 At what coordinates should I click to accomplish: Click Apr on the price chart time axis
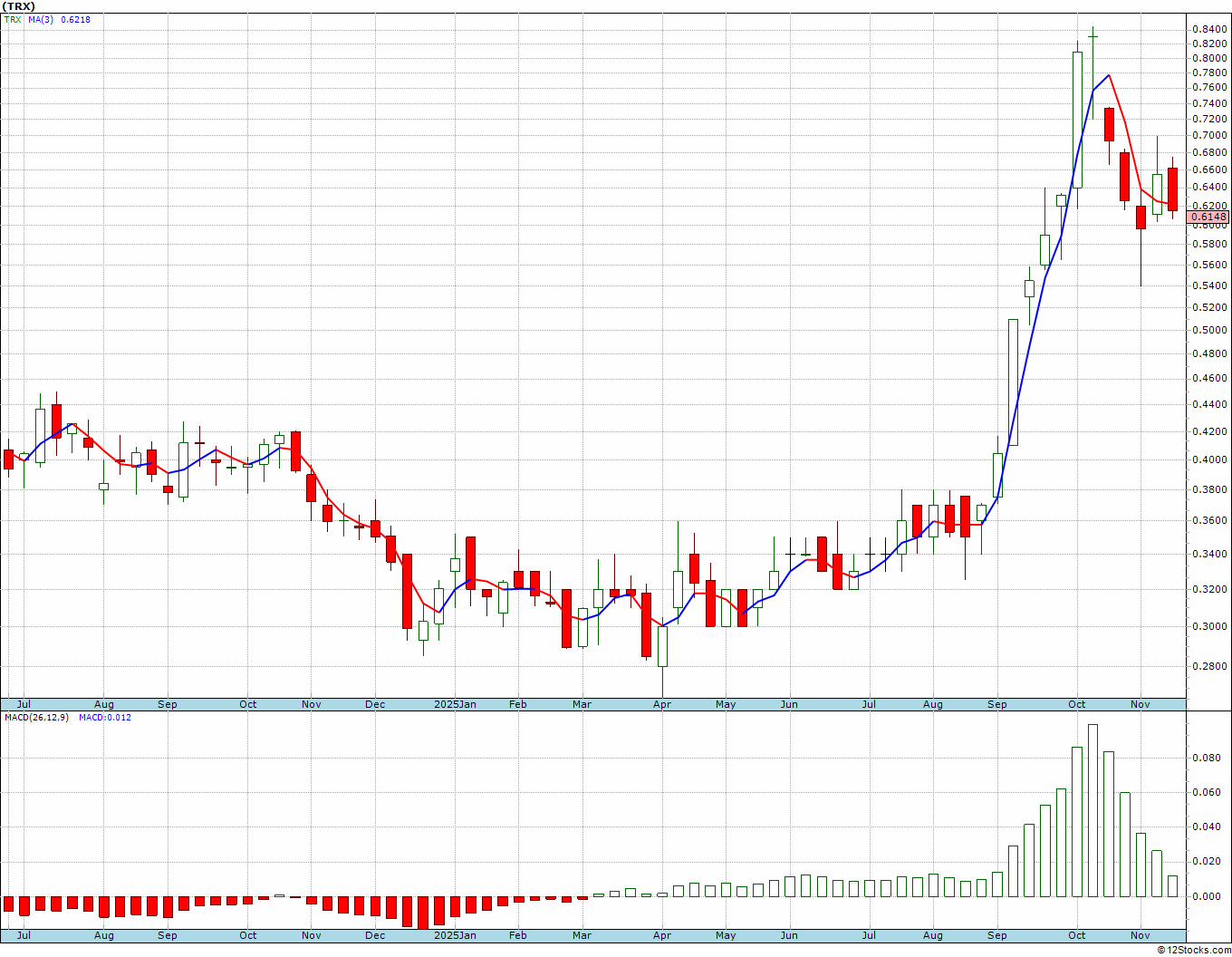click(662, 704)
